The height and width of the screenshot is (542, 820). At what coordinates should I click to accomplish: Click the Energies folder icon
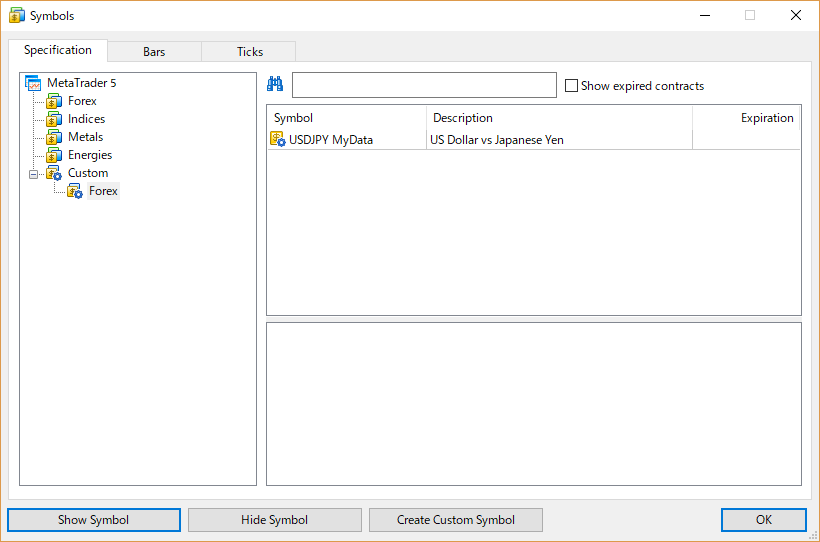tap(54, 155)
